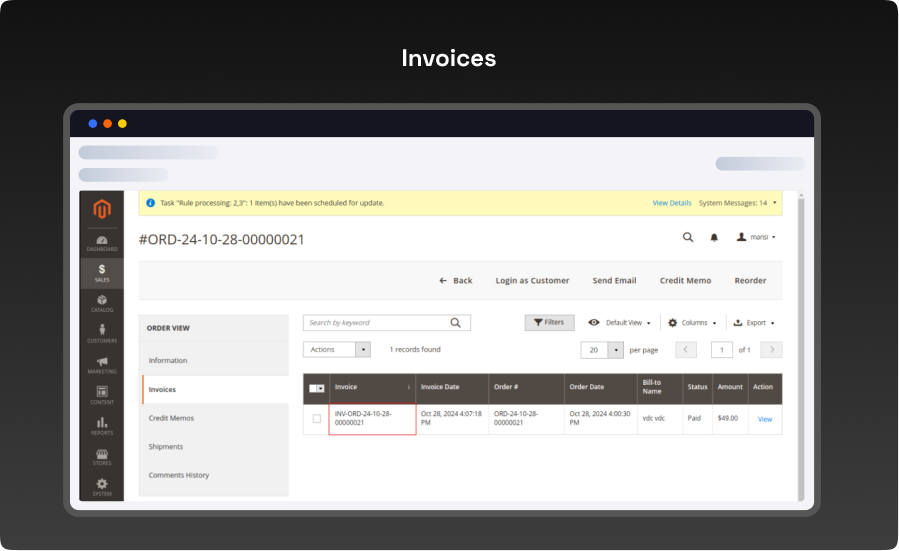This screenshot has width=899, height=551.
Task: Open the Catalog sidebar icon
Action: (102, 303)
